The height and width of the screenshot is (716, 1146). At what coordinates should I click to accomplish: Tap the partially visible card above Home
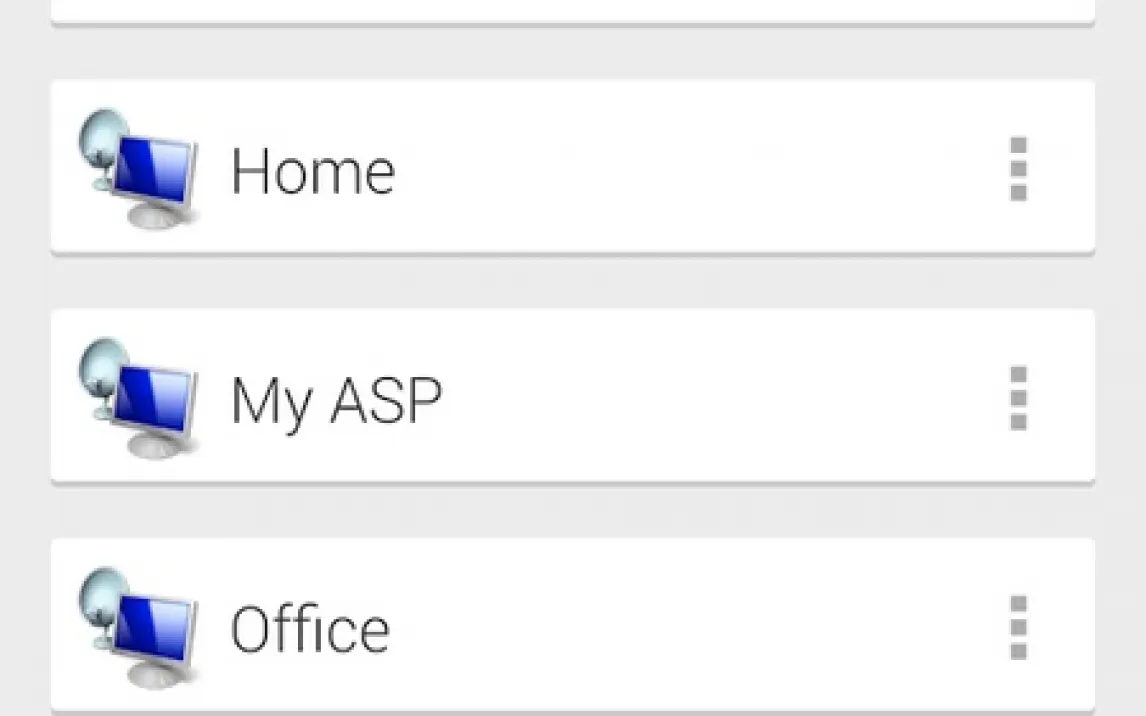573,12
